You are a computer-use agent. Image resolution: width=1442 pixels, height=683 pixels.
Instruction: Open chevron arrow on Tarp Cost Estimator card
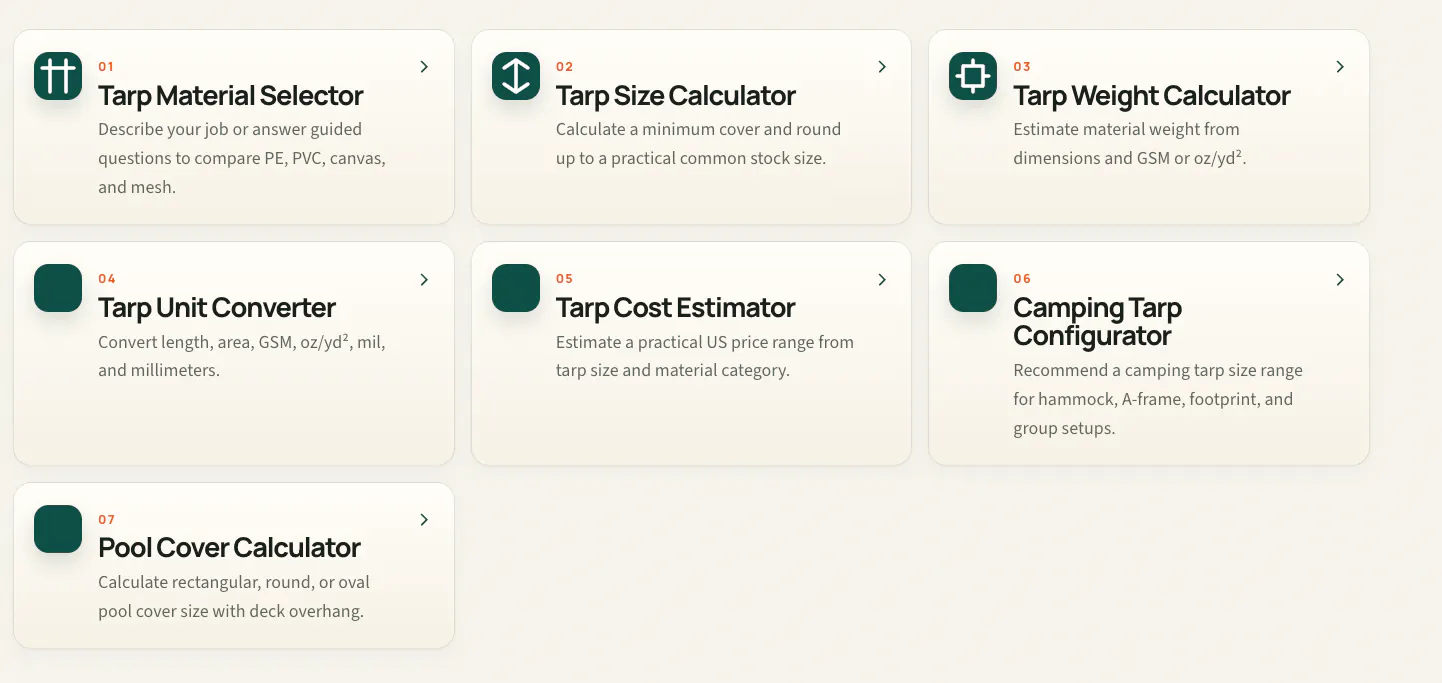pos(882,280)
